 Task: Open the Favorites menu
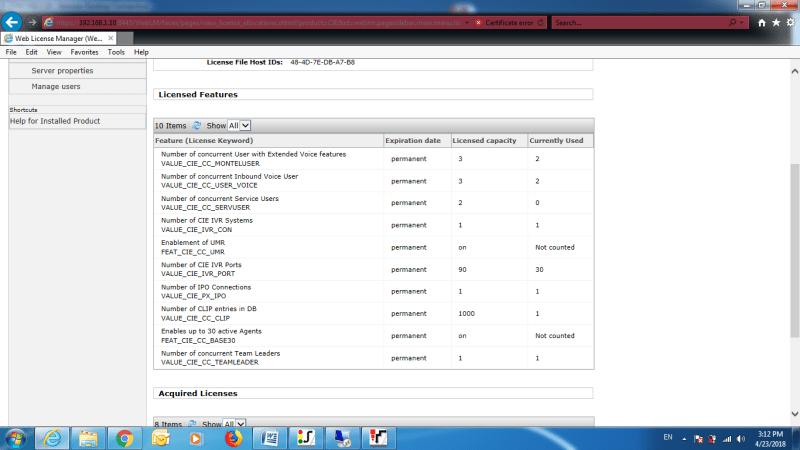(84, 52)
